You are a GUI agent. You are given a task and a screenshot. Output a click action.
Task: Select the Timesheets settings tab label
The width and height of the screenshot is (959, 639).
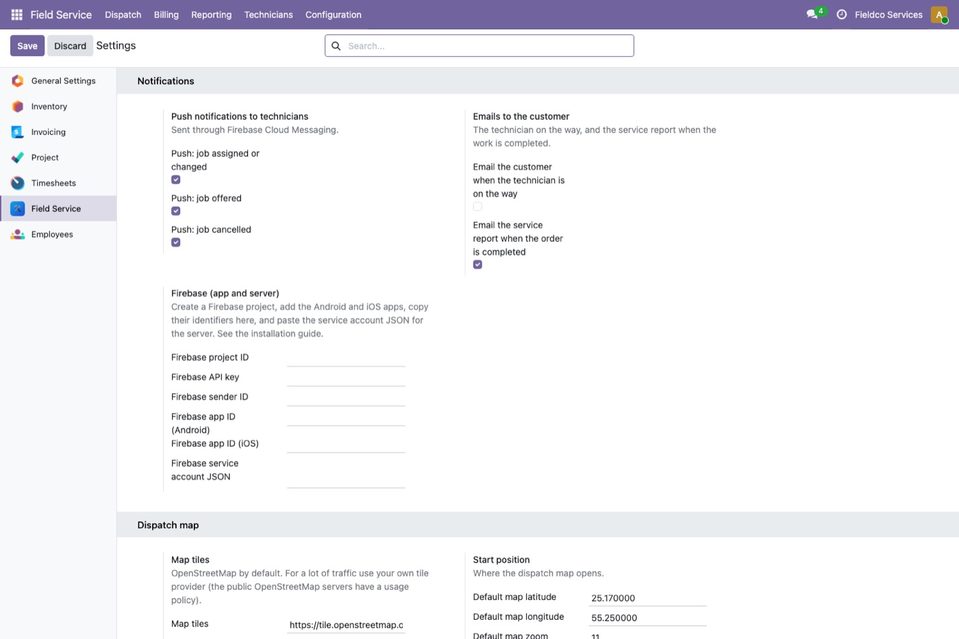click(54, 183)
